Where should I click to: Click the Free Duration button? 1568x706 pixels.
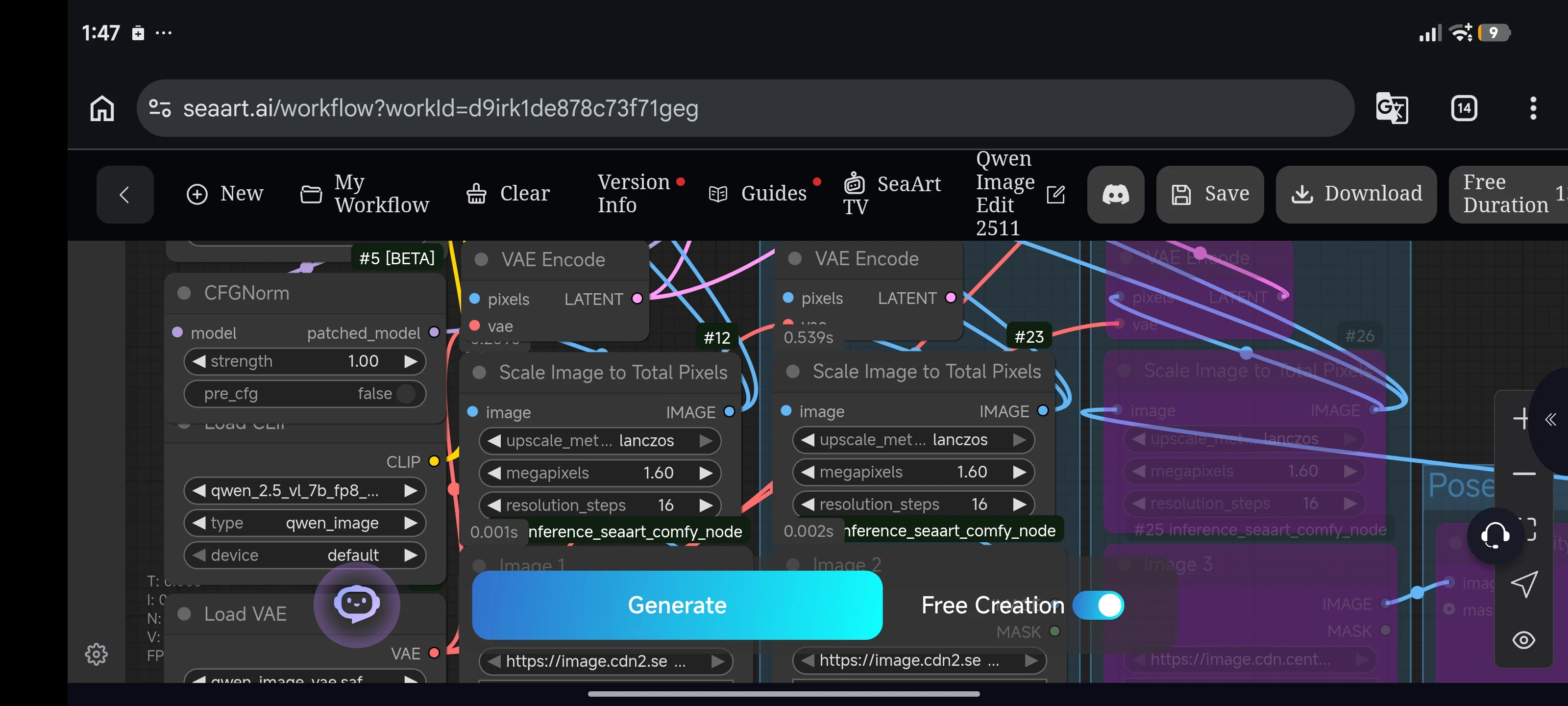tap(1508, 194)
